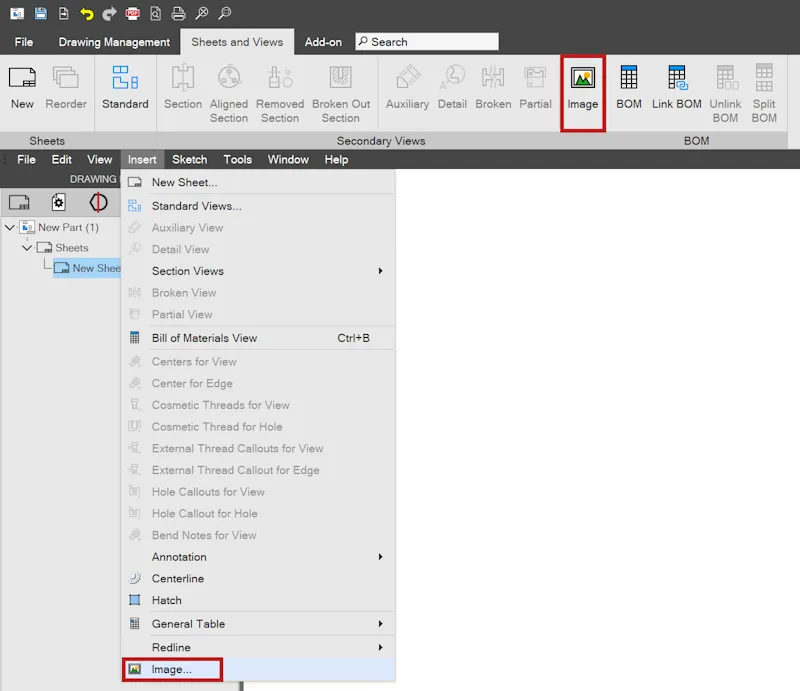Image resolution: width=800 pixels, height=691 pixels.
Task: Click the Save icon in quick access toolbar
Action: pos(40,13)
